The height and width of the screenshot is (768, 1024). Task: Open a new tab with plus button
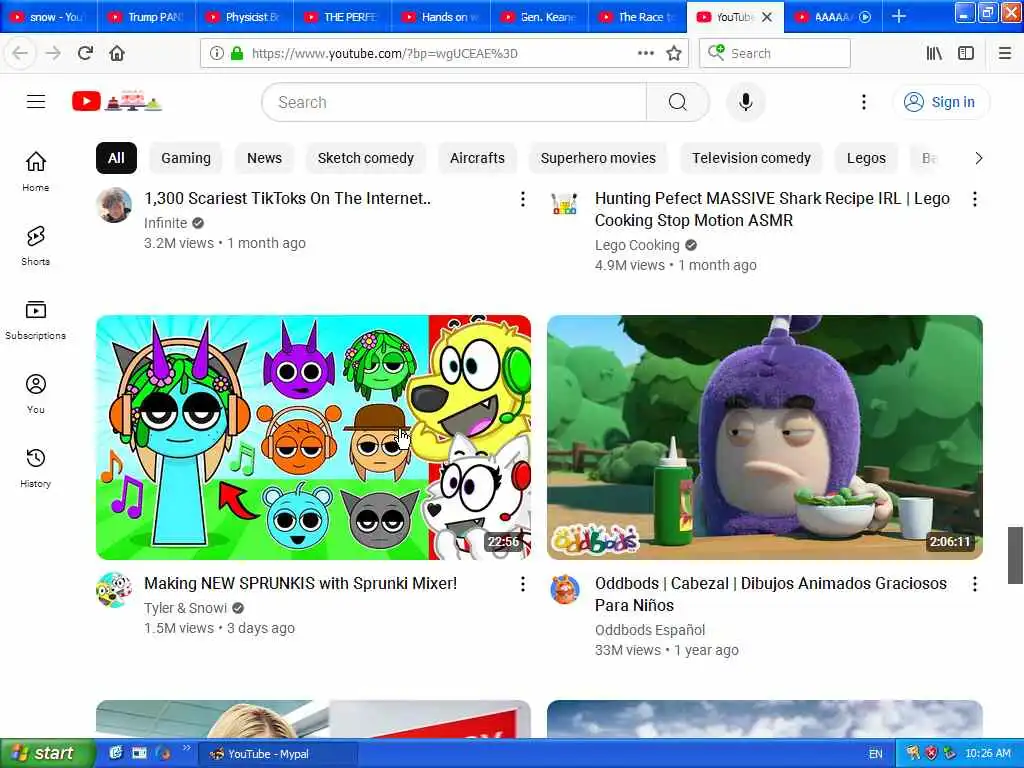pos(899,16)
